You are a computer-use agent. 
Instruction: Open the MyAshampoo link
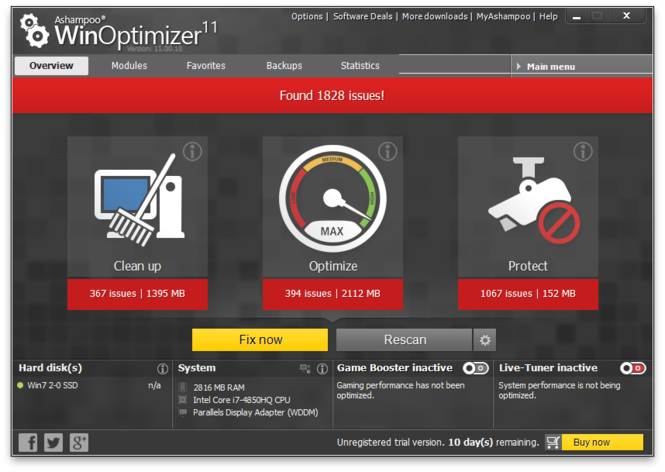coord(503,17)
